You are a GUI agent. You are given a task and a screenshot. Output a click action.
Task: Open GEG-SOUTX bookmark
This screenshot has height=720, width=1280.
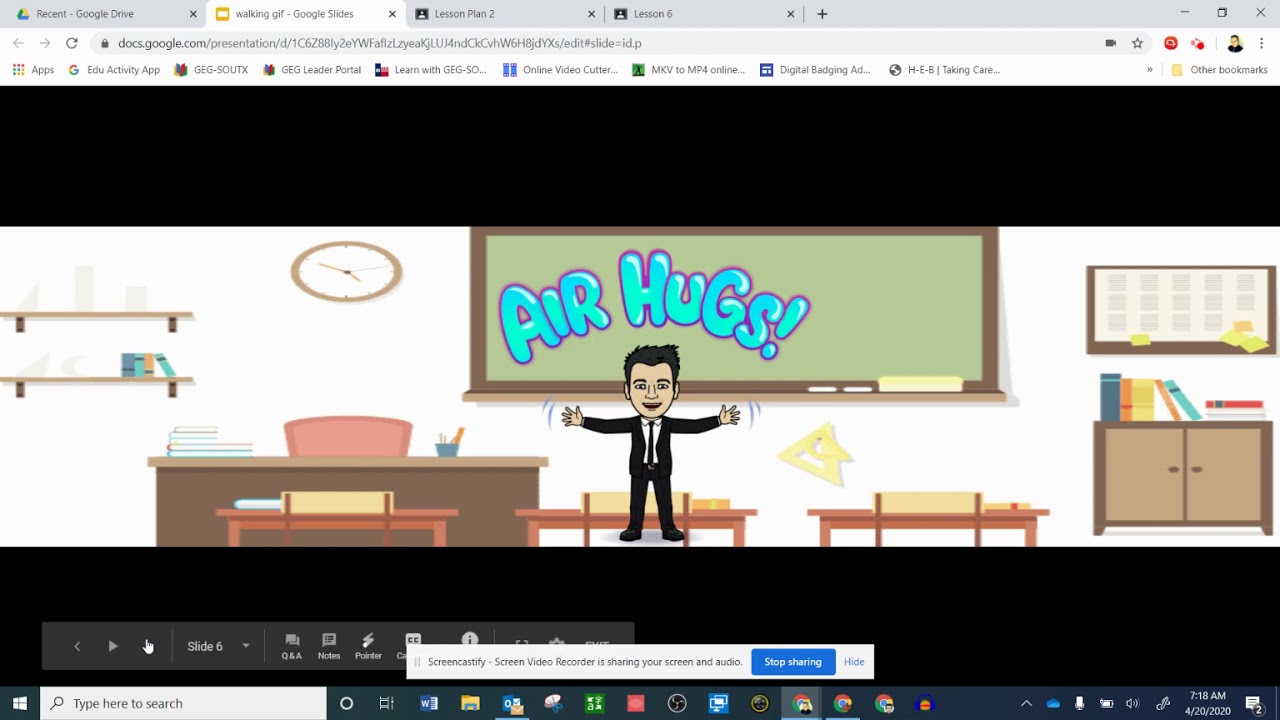pos(211,70)
